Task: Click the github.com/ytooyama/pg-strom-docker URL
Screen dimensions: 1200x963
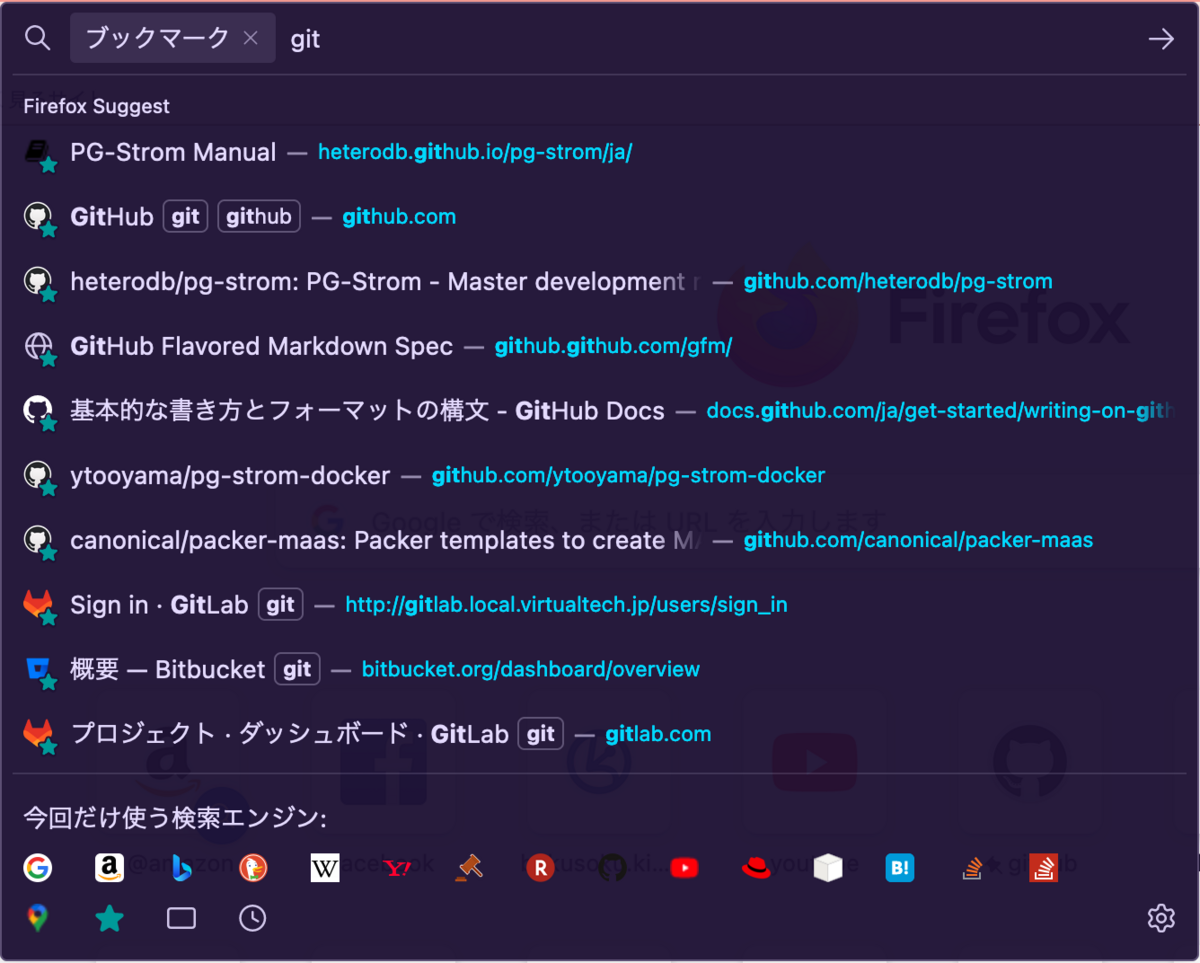Action: coord(628,475)
